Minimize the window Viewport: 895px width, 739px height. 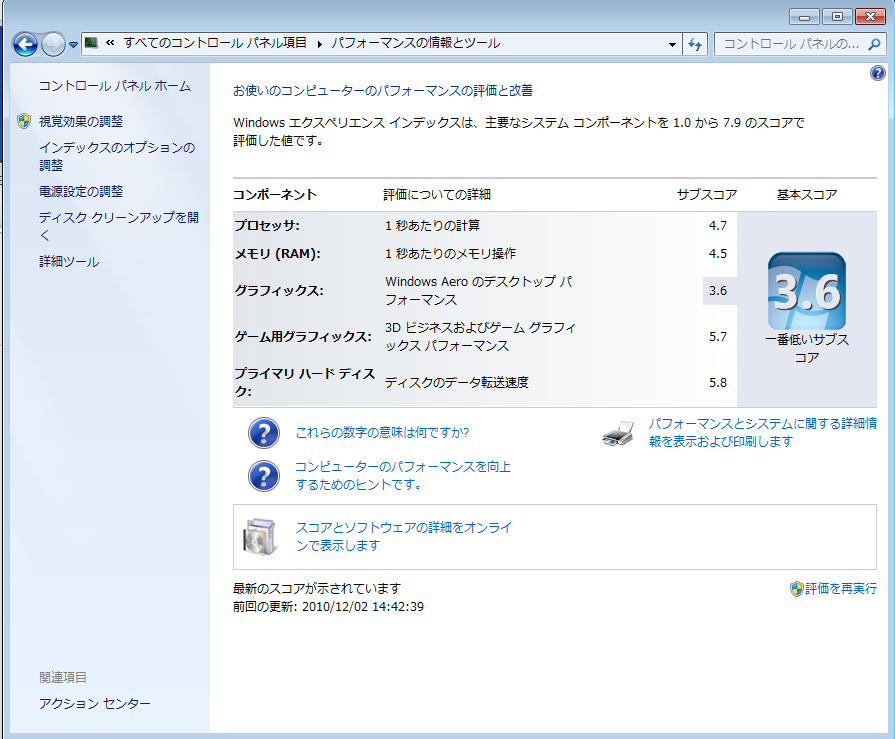click(x=804, y=17)
